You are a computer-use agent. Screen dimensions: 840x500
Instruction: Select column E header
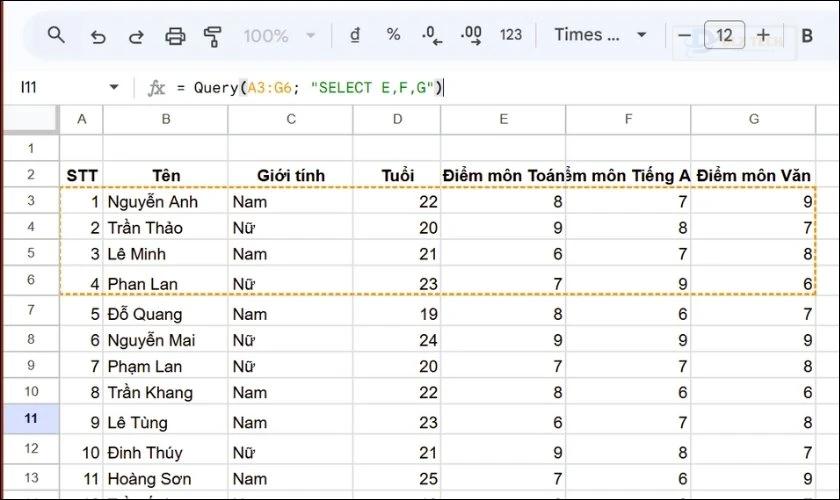click(x=503, y=119)
